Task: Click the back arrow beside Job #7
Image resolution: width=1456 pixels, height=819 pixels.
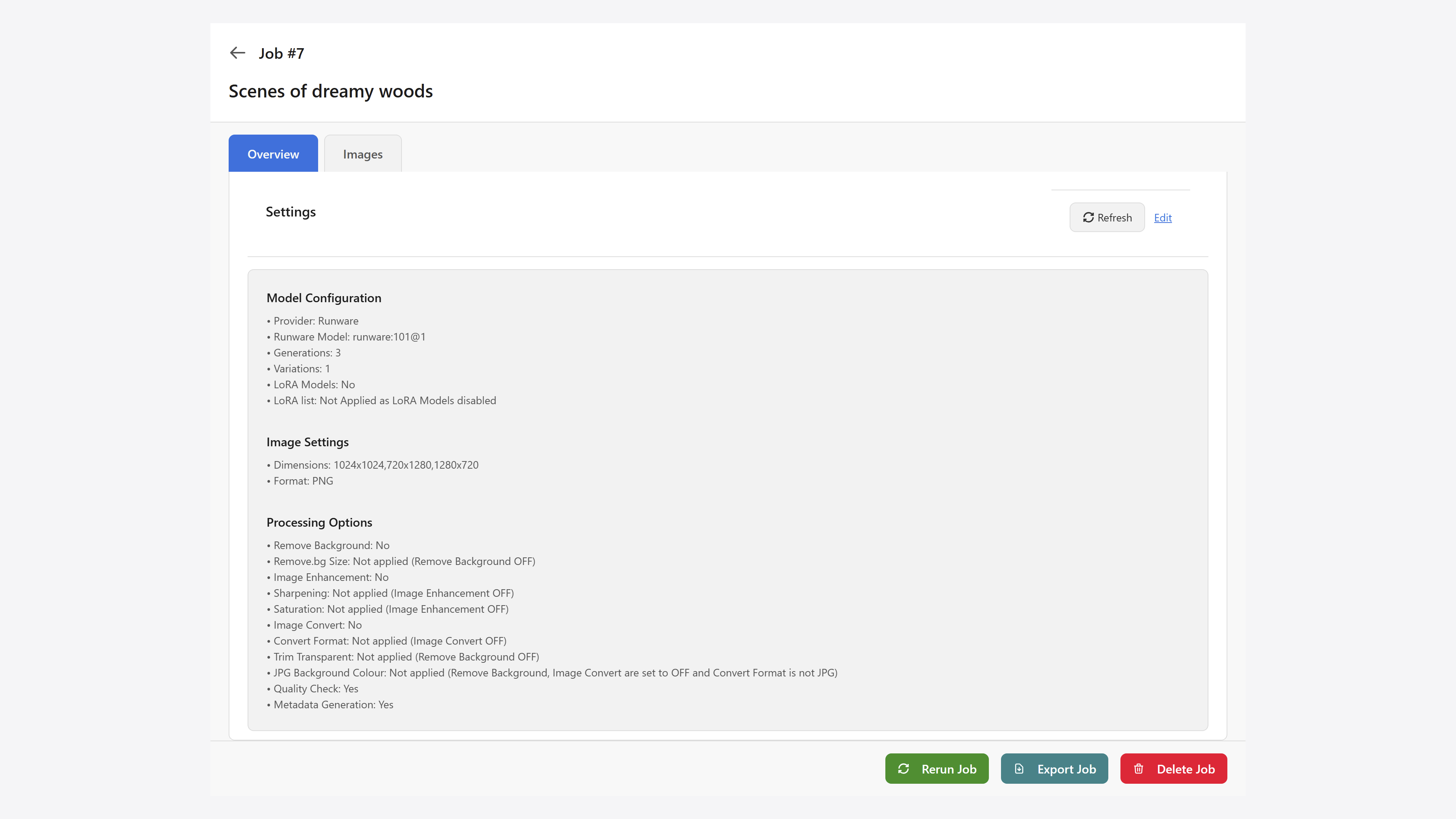Action: [x=237, y=53]
